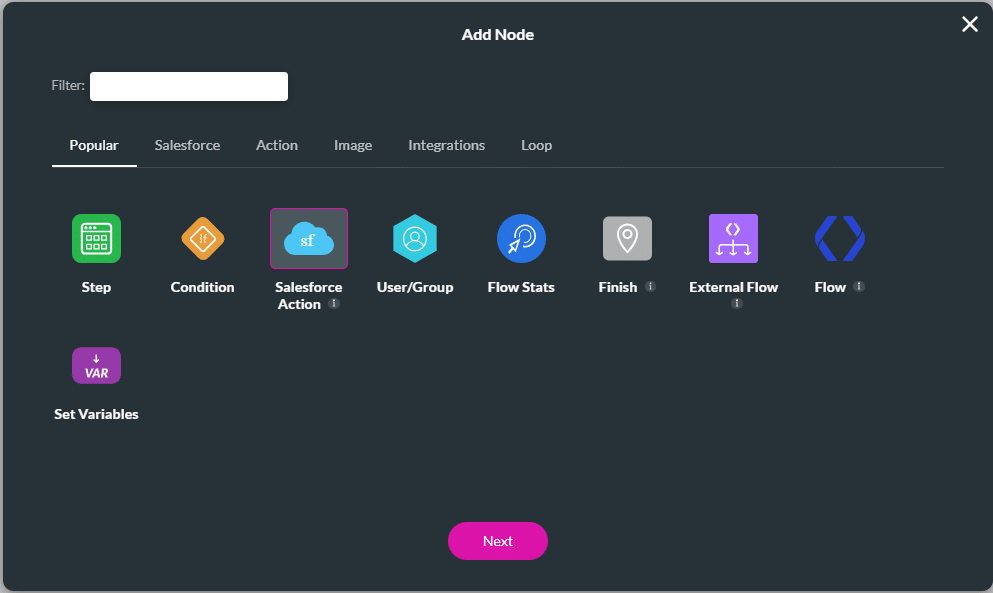This screenshot has width=993, height=593.
Task: Open the Action tab
Action: pyautogui.click(x=277, y=145)
